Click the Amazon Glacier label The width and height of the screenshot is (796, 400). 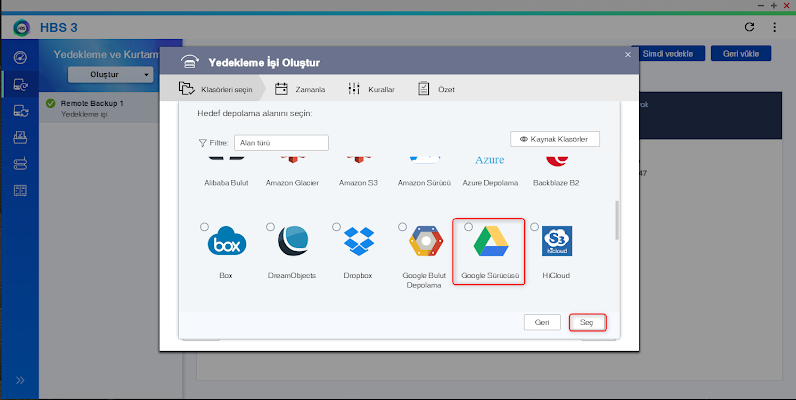tap(292, 183)
